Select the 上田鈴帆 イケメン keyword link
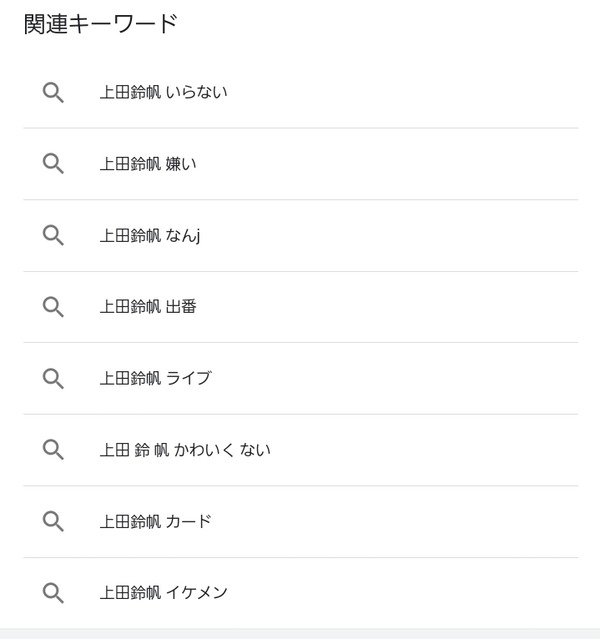Screen dimensions: 600x639 (x=163, y=593)
